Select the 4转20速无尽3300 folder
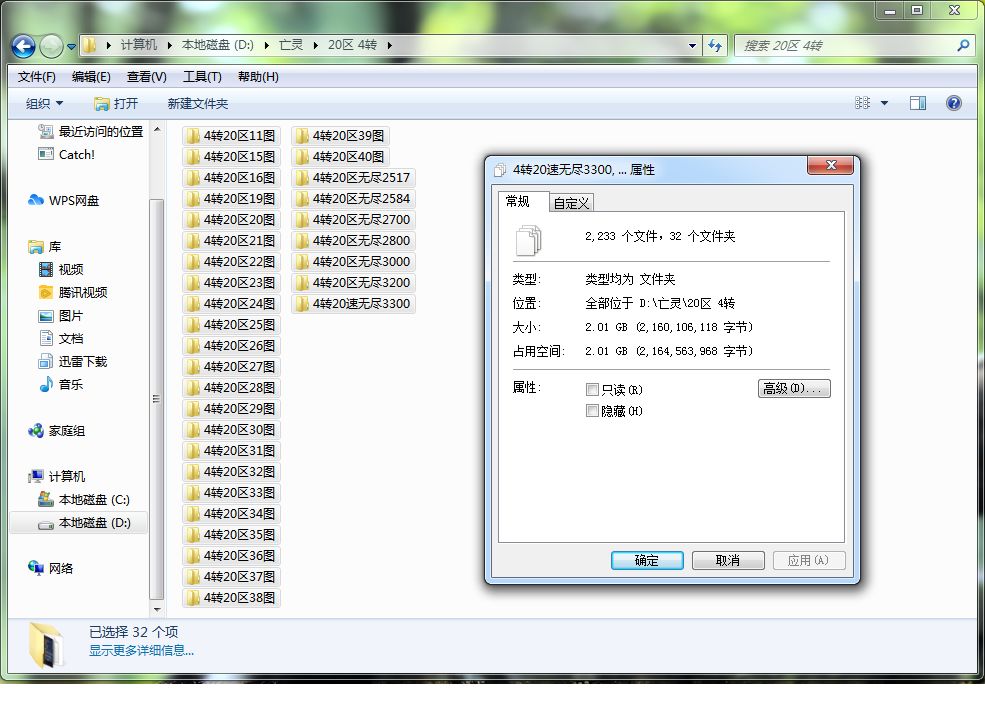Image resolution: width=985 pixels, height=703 pixels. (353, 303)
